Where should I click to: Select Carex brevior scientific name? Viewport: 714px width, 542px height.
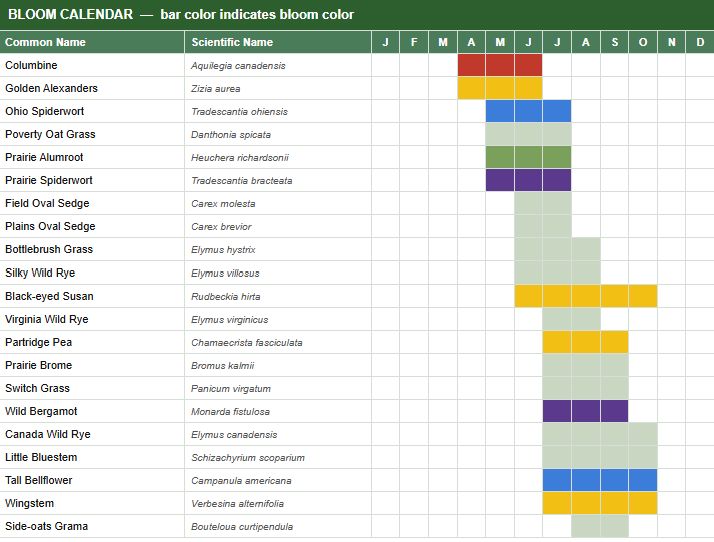click(x=221, y=227)
